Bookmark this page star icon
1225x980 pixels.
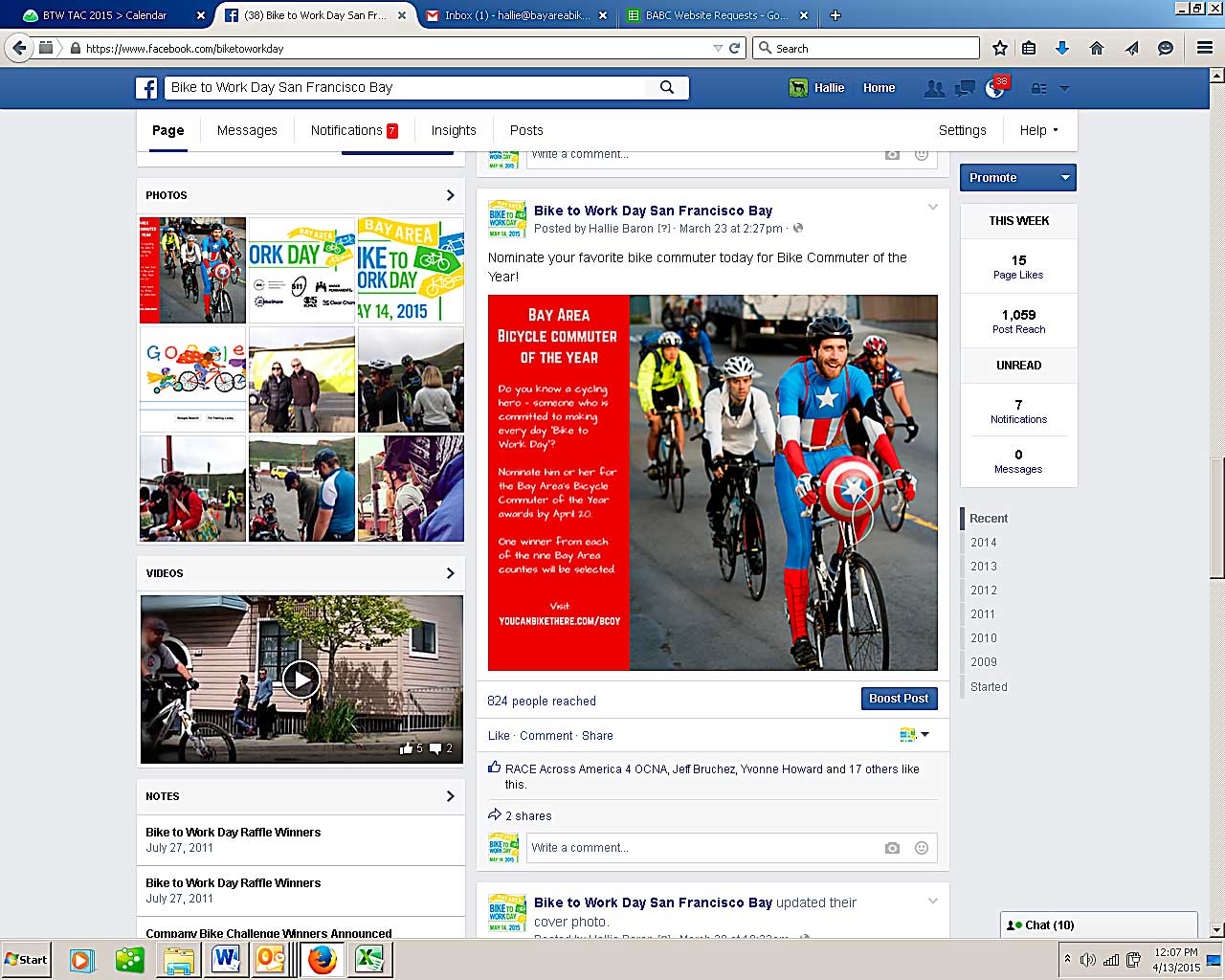(x=1000, y=48)
